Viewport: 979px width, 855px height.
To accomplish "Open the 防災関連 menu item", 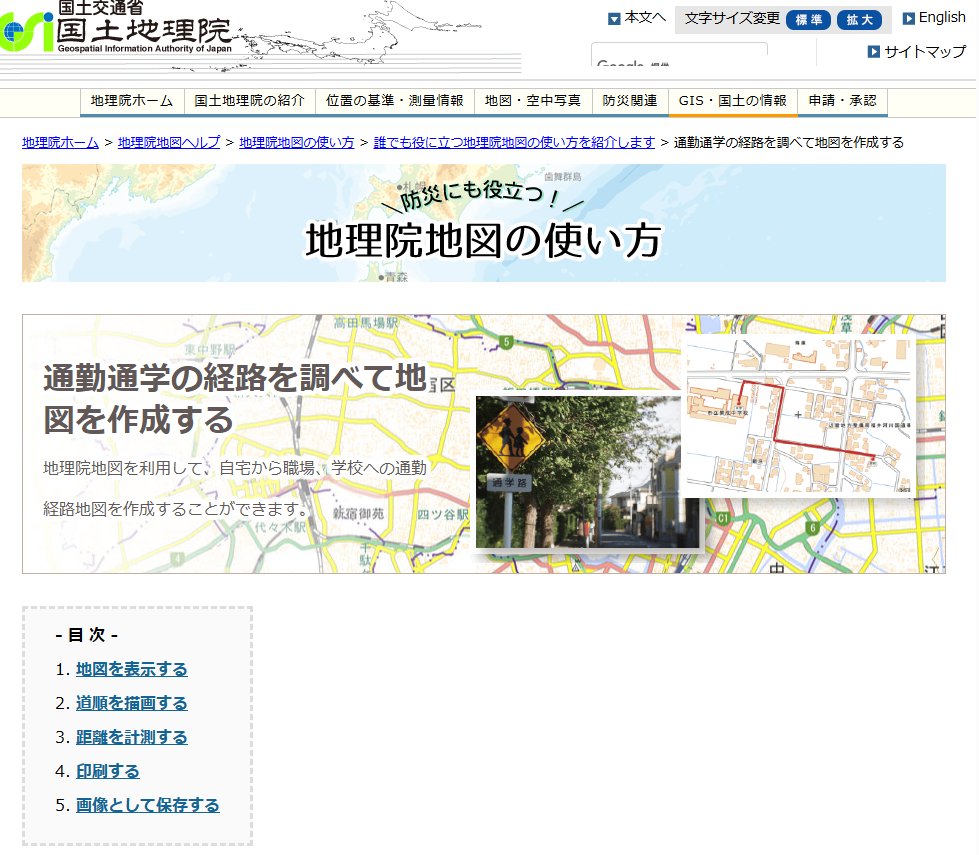I will point(629,101).
